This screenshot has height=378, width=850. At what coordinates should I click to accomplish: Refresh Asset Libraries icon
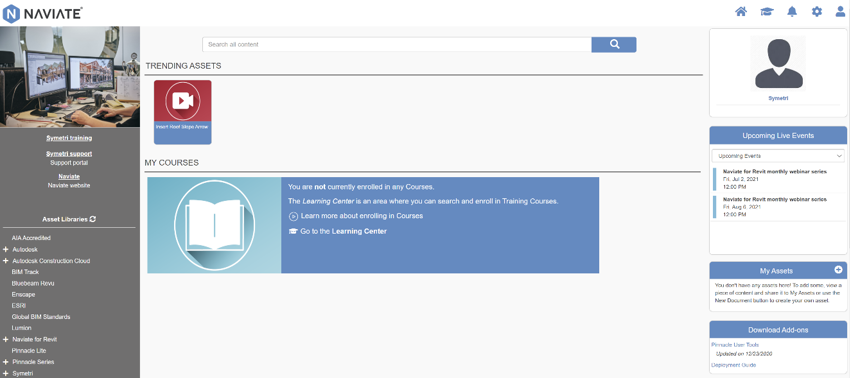[93, 219]
